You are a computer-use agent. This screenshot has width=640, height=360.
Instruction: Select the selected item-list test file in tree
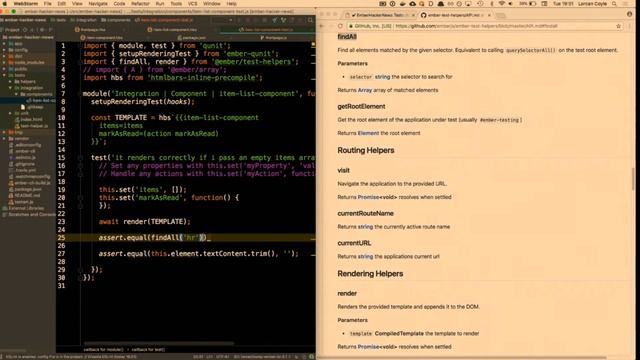coord(41,100)
